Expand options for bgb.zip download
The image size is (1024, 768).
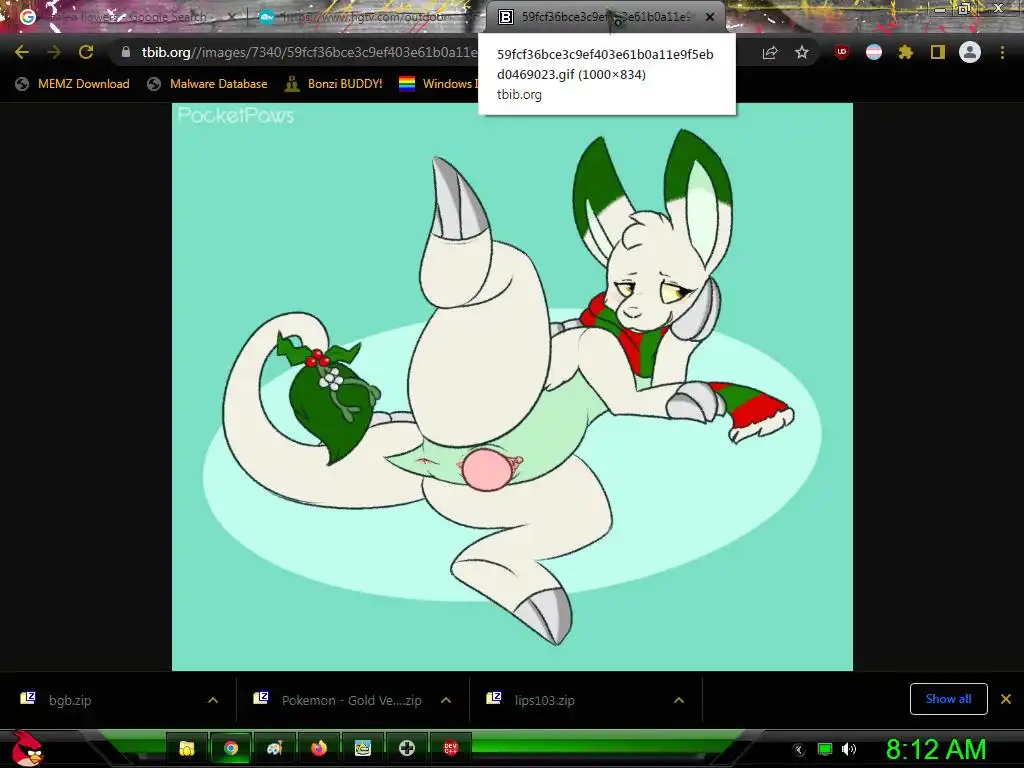click(213, 700)
